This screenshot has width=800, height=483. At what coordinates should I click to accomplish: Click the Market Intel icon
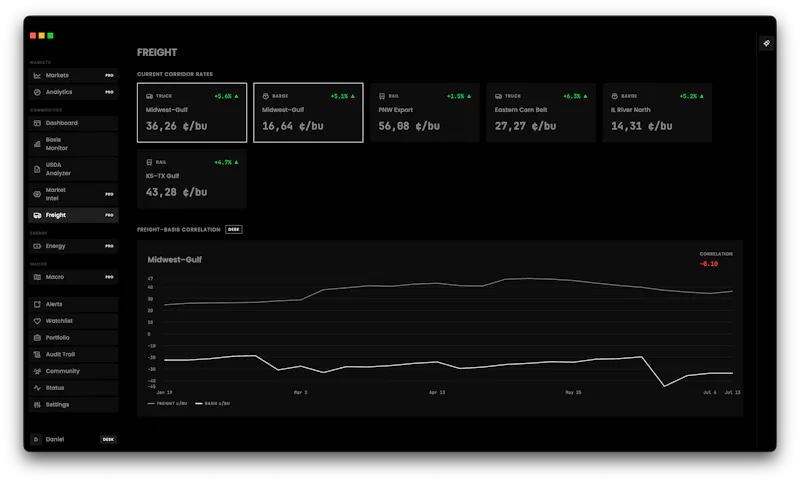pos(37,194)
